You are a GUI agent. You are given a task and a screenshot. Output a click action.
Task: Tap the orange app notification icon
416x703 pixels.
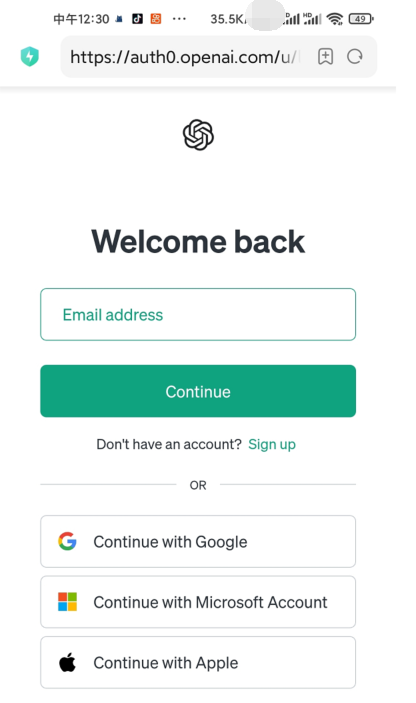[156, 19]
